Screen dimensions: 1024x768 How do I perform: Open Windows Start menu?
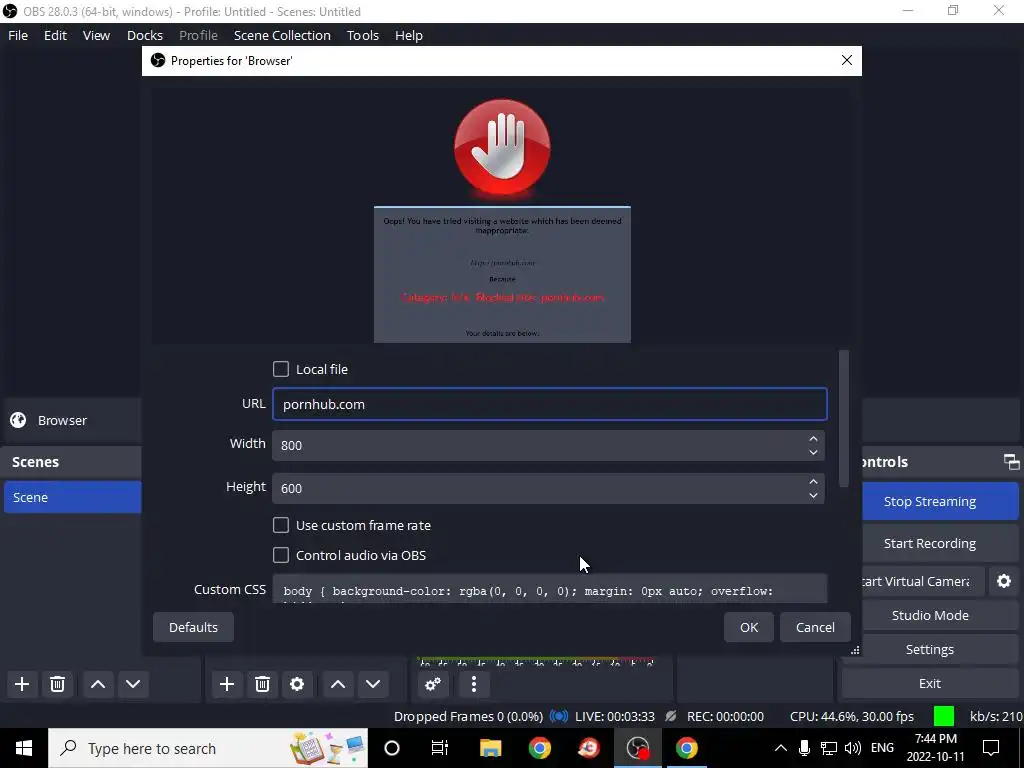tap(24, 748)
